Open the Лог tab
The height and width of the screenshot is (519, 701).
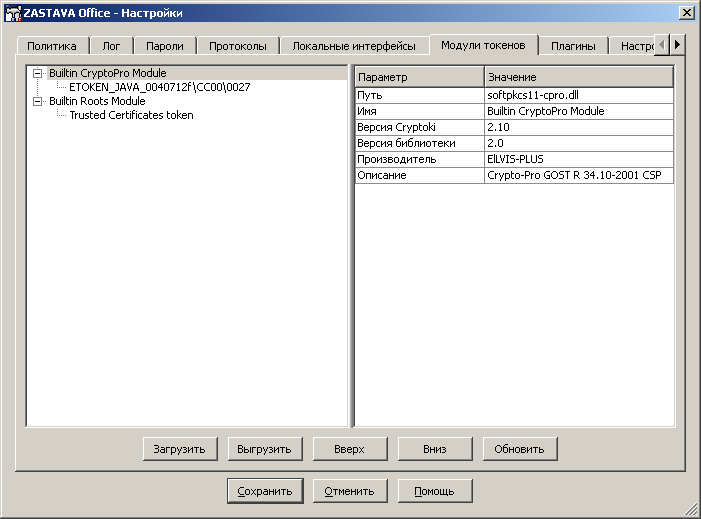click(111, 46)
